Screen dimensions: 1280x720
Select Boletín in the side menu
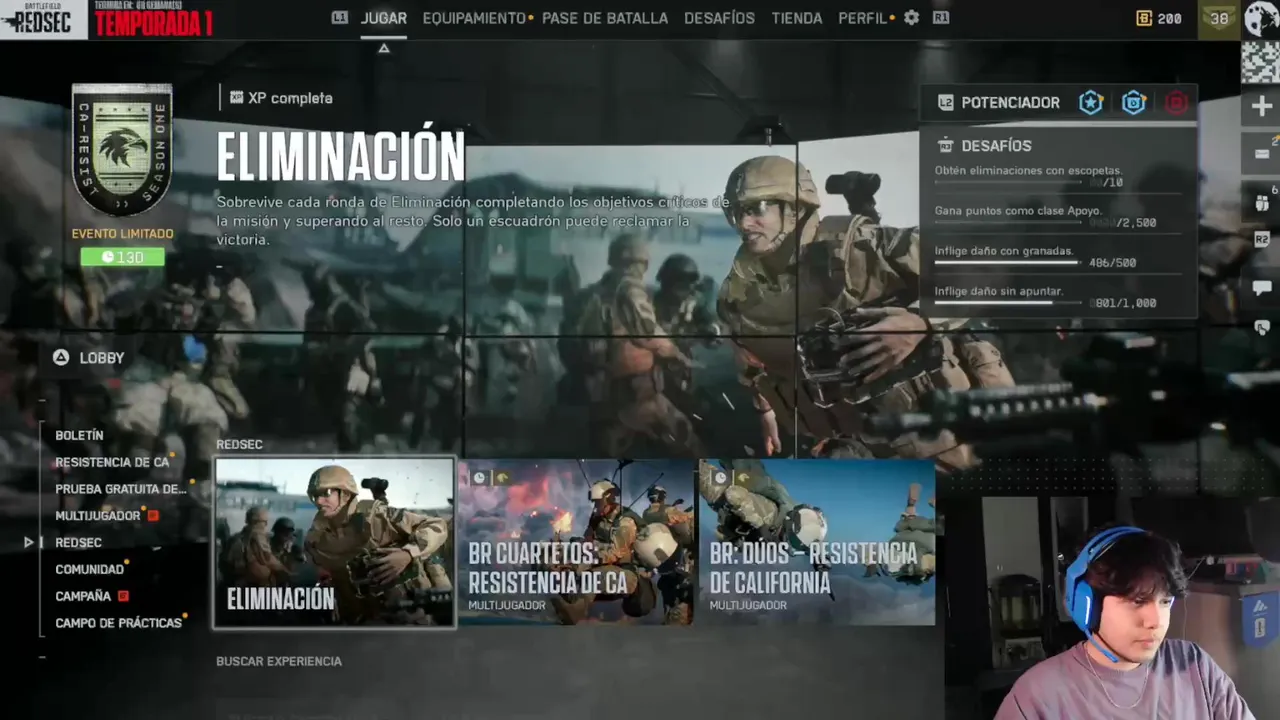coord(79,436)
